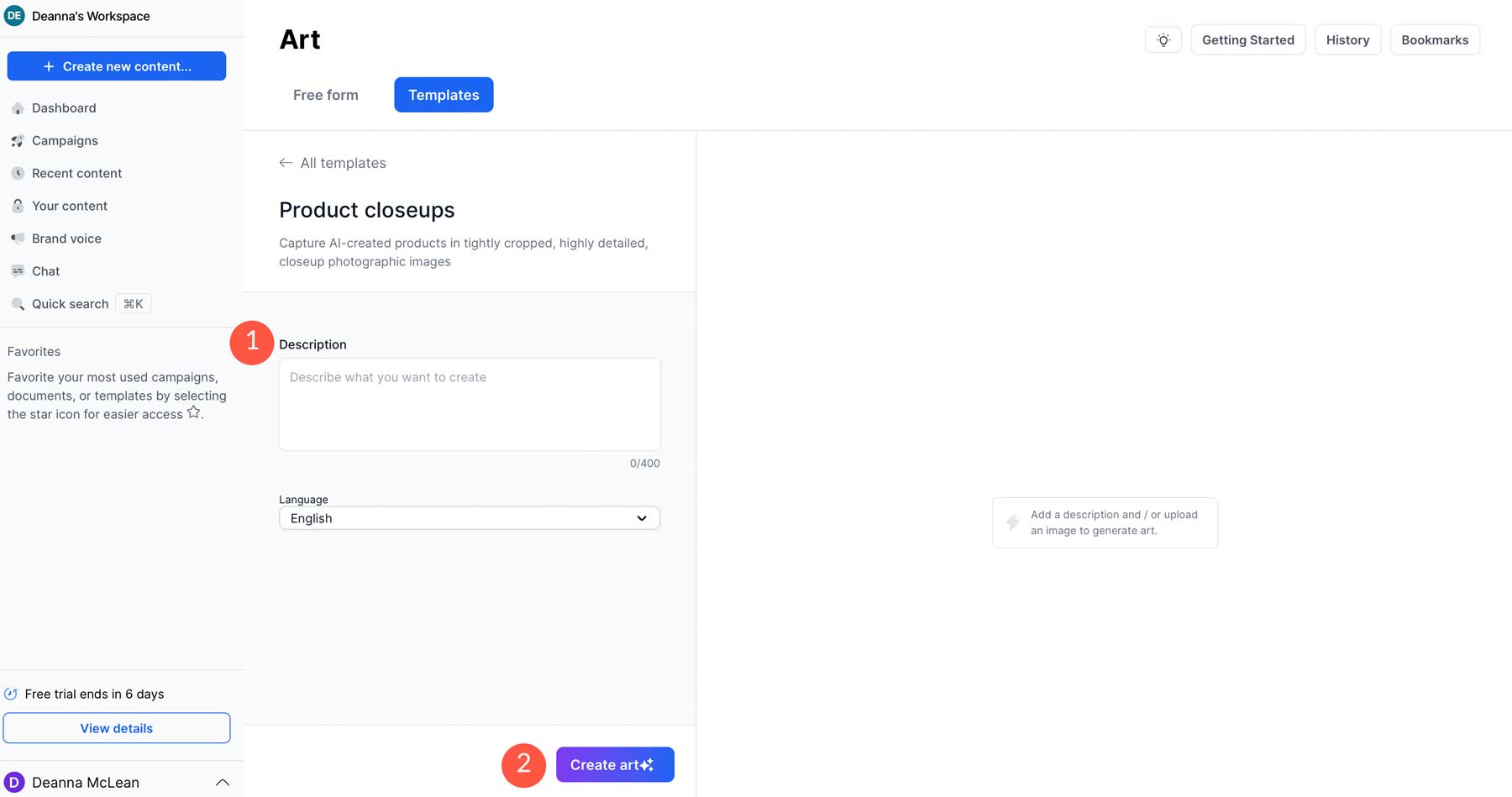This screenshot has height=797, width=1512.
Task: Switch to the Free form tab
Action: point(326,95)
